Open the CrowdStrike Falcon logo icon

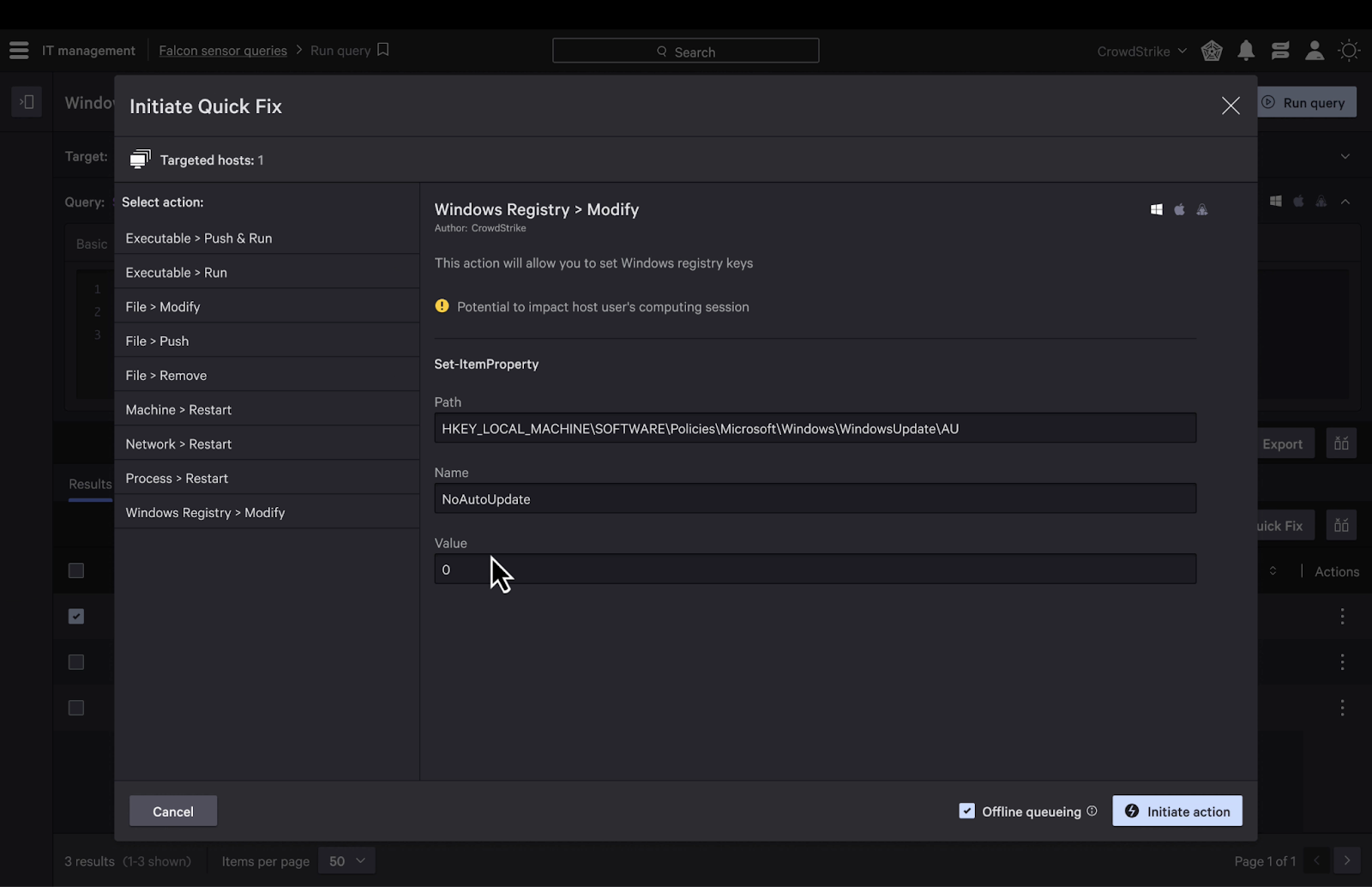(1212, 51)
